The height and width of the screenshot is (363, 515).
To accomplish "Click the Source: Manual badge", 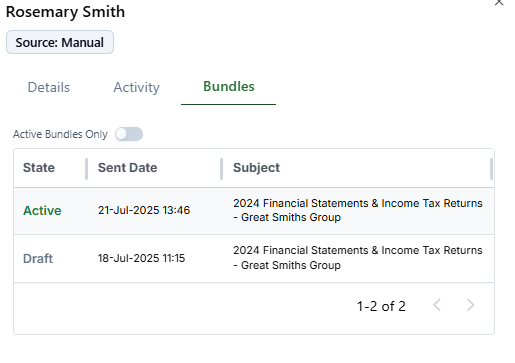I will (x=60, y=42).
